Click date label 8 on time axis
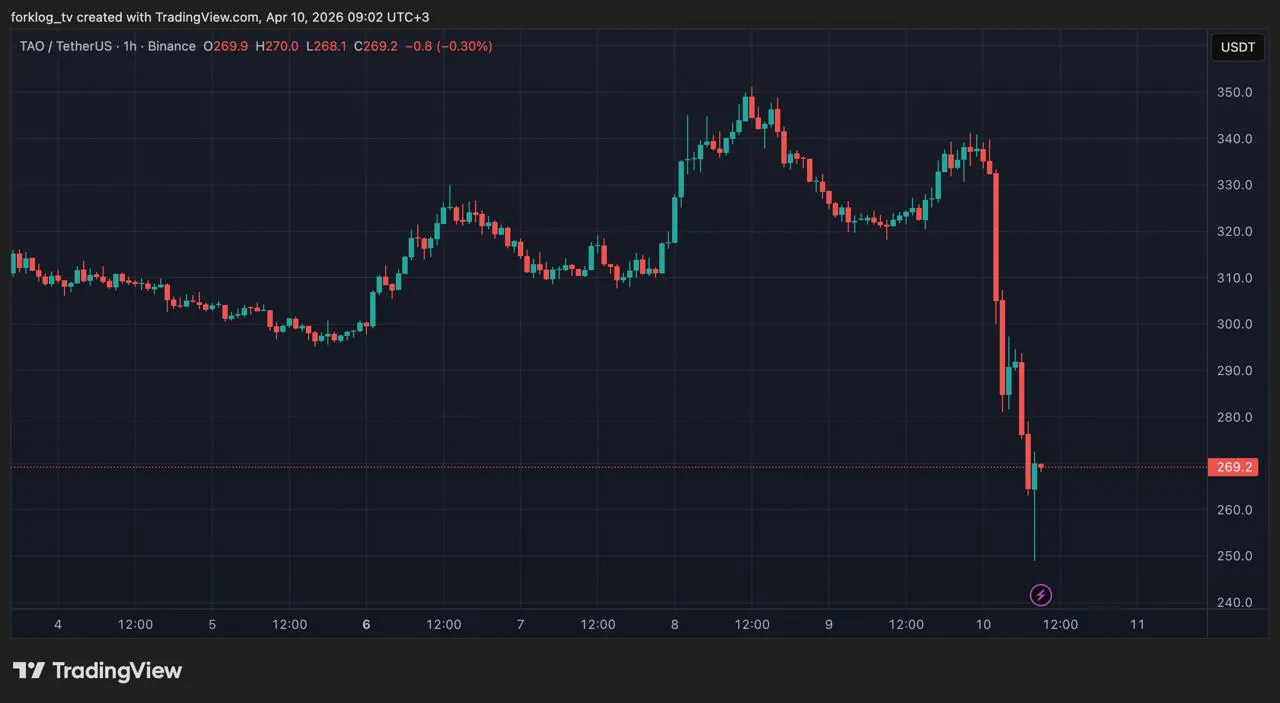Image resolution: width=1280 pixels, height=703 pixels. pyautogui.click(x=675, y=624)
